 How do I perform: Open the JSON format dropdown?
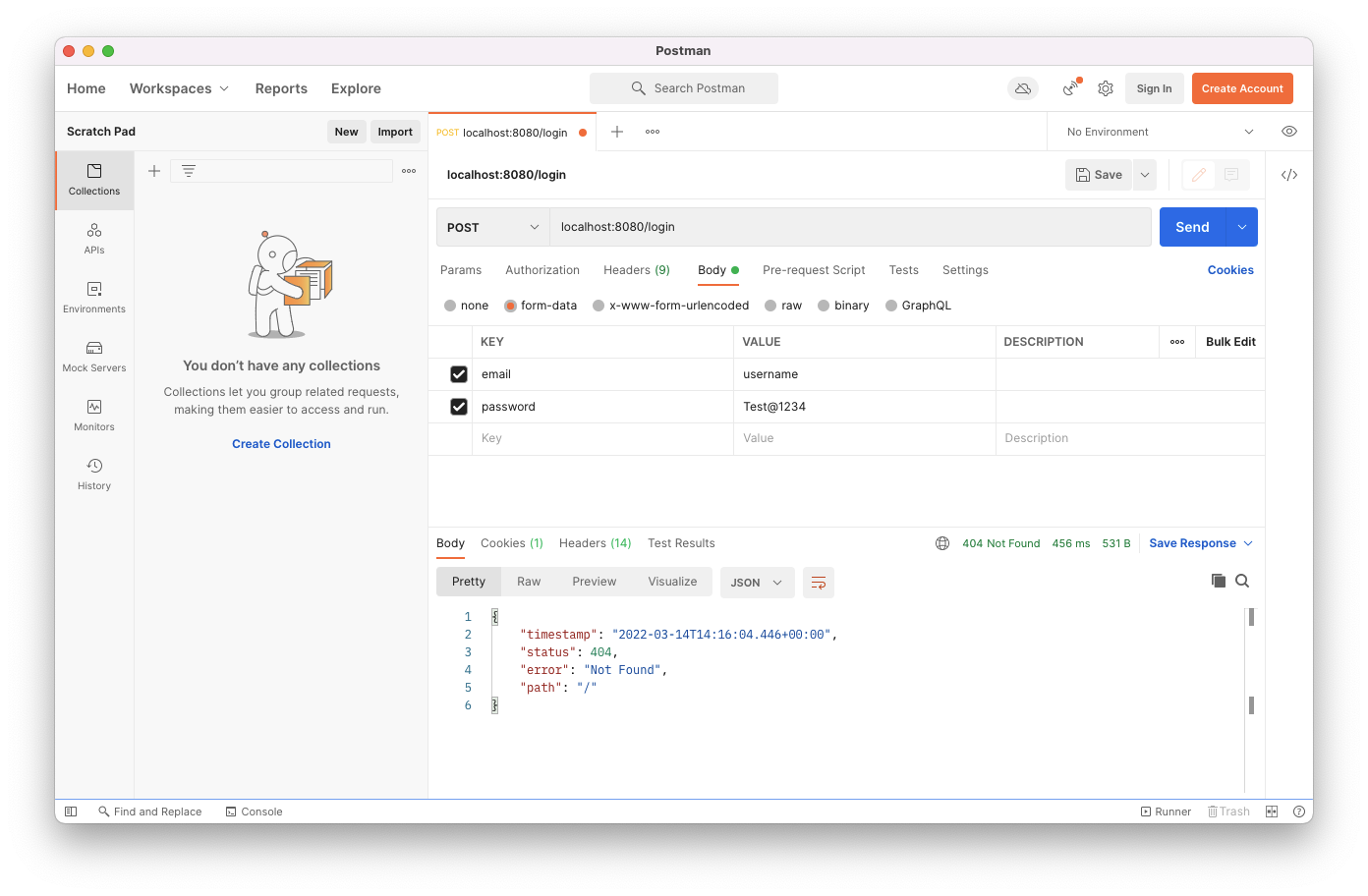tap(757, 583)
